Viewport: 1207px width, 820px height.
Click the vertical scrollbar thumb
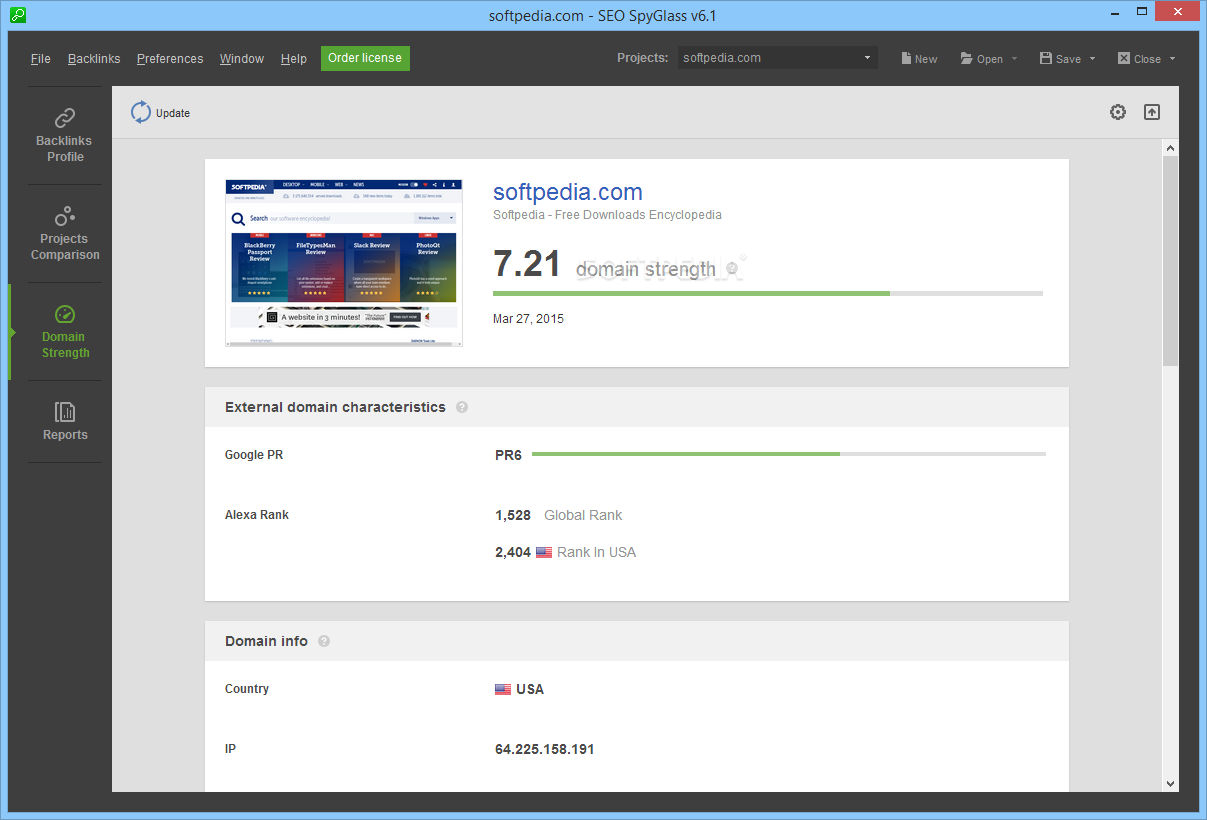1170,260
